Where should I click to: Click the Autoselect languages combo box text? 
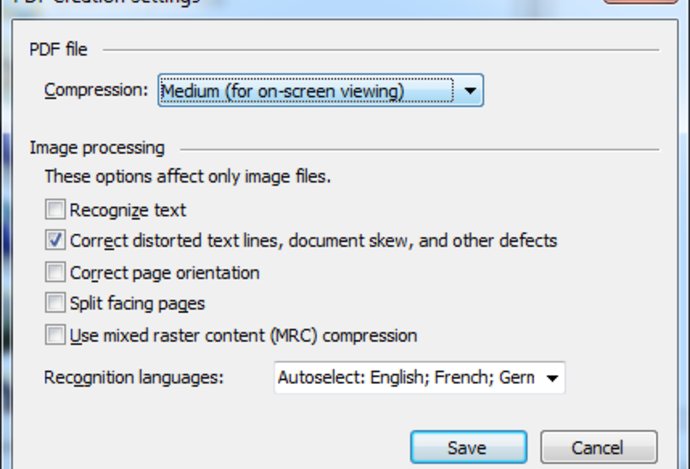point(405,378)
